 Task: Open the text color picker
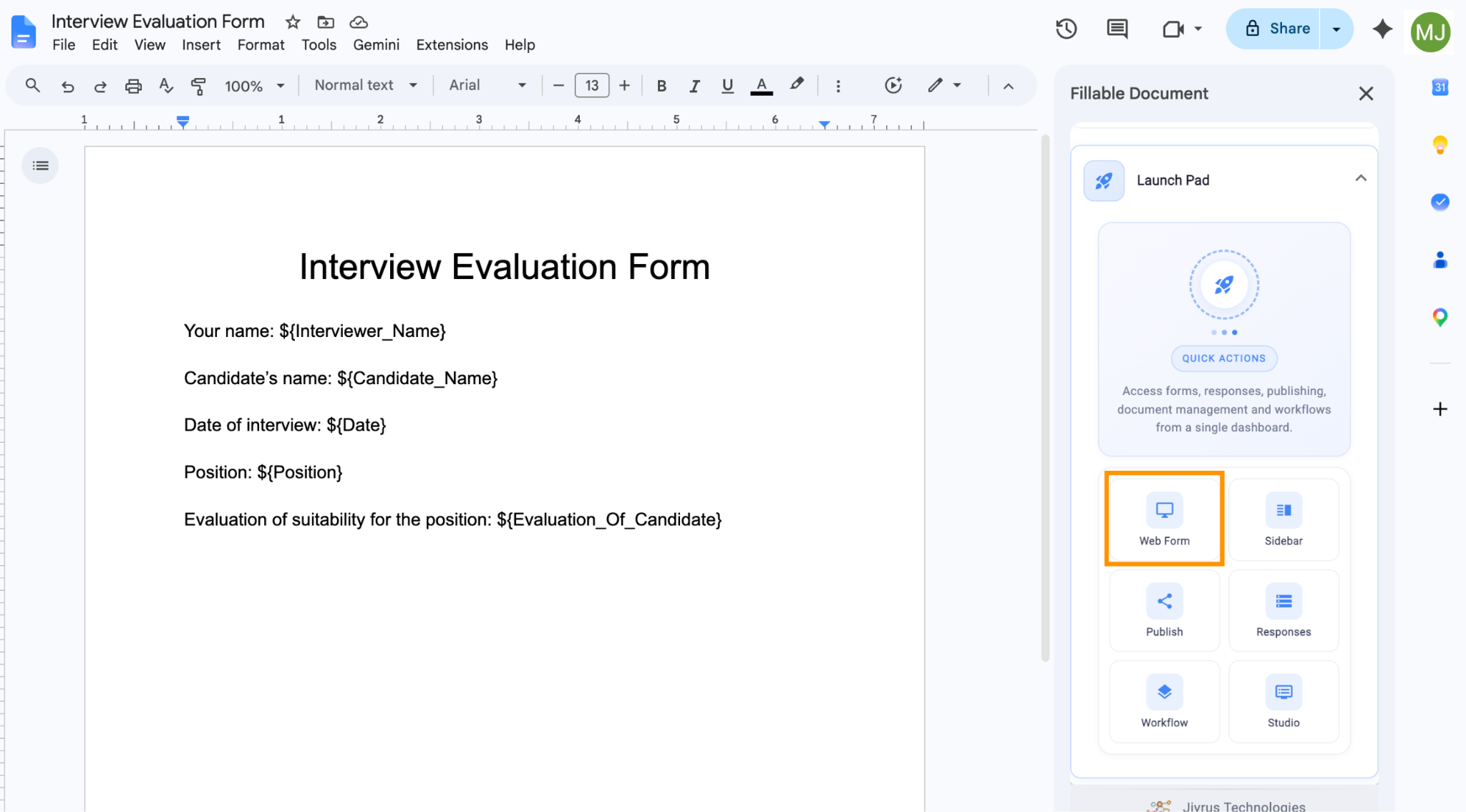762,86
